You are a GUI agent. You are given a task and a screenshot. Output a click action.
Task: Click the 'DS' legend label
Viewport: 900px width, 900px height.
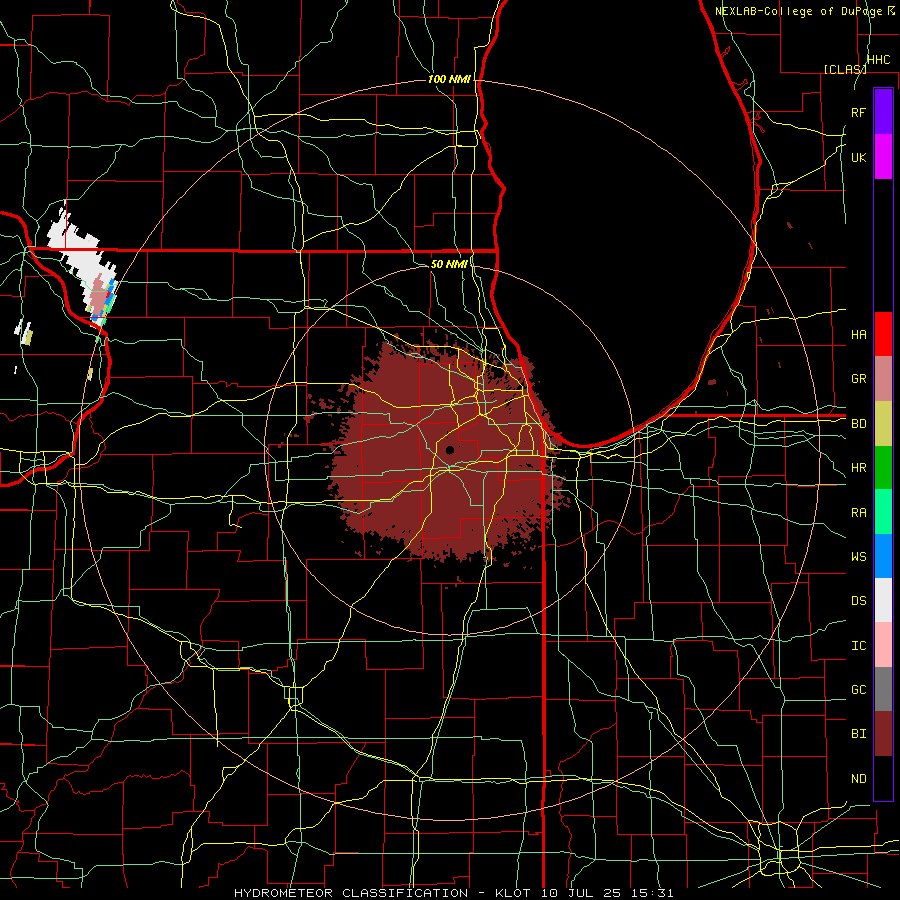(858, 600)
